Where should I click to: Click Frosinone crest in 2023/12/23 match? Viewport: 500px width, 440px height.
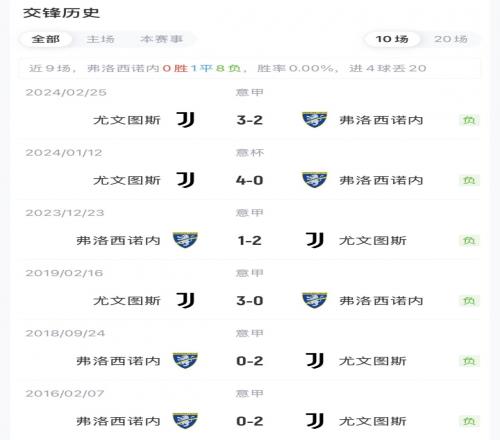point(185,240)
